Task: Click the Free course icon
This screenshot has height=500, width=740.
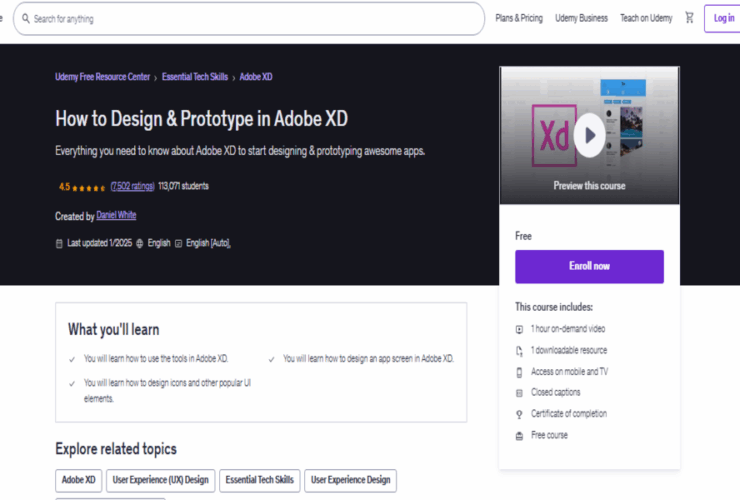Action: (x=519, y=436)
